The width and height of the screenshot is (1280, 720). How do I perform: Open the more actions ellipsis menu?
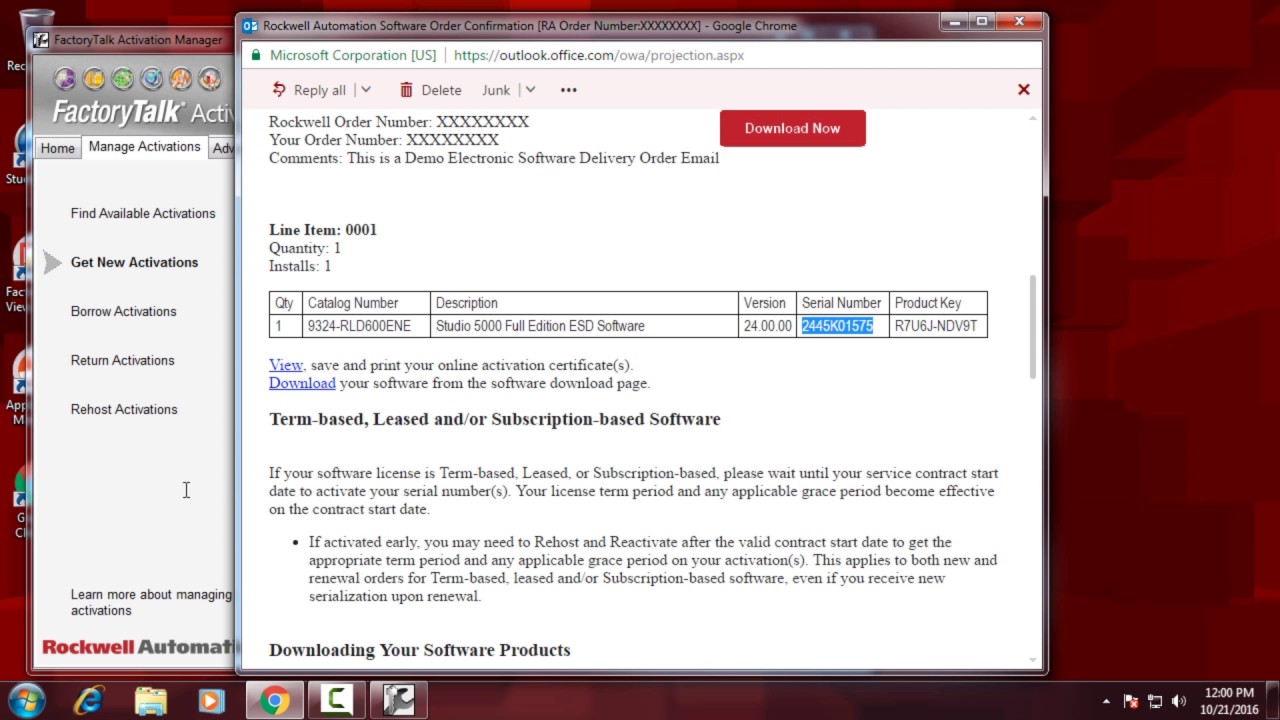569,90
